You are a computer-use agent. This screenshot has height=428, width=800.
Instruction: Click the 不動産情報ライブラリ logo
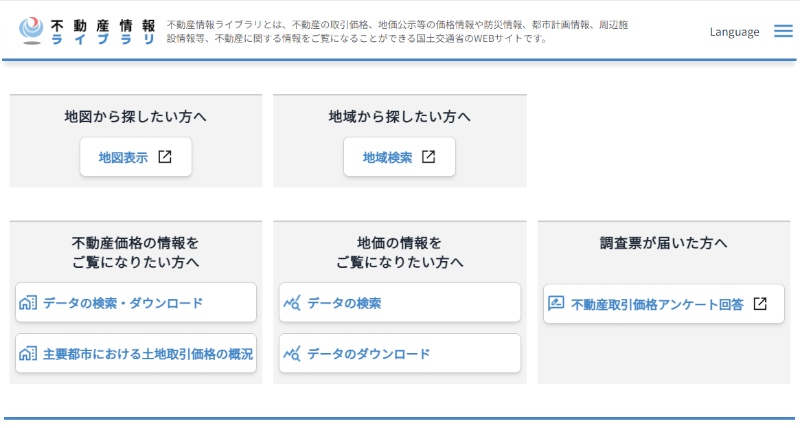coord(88,31)
